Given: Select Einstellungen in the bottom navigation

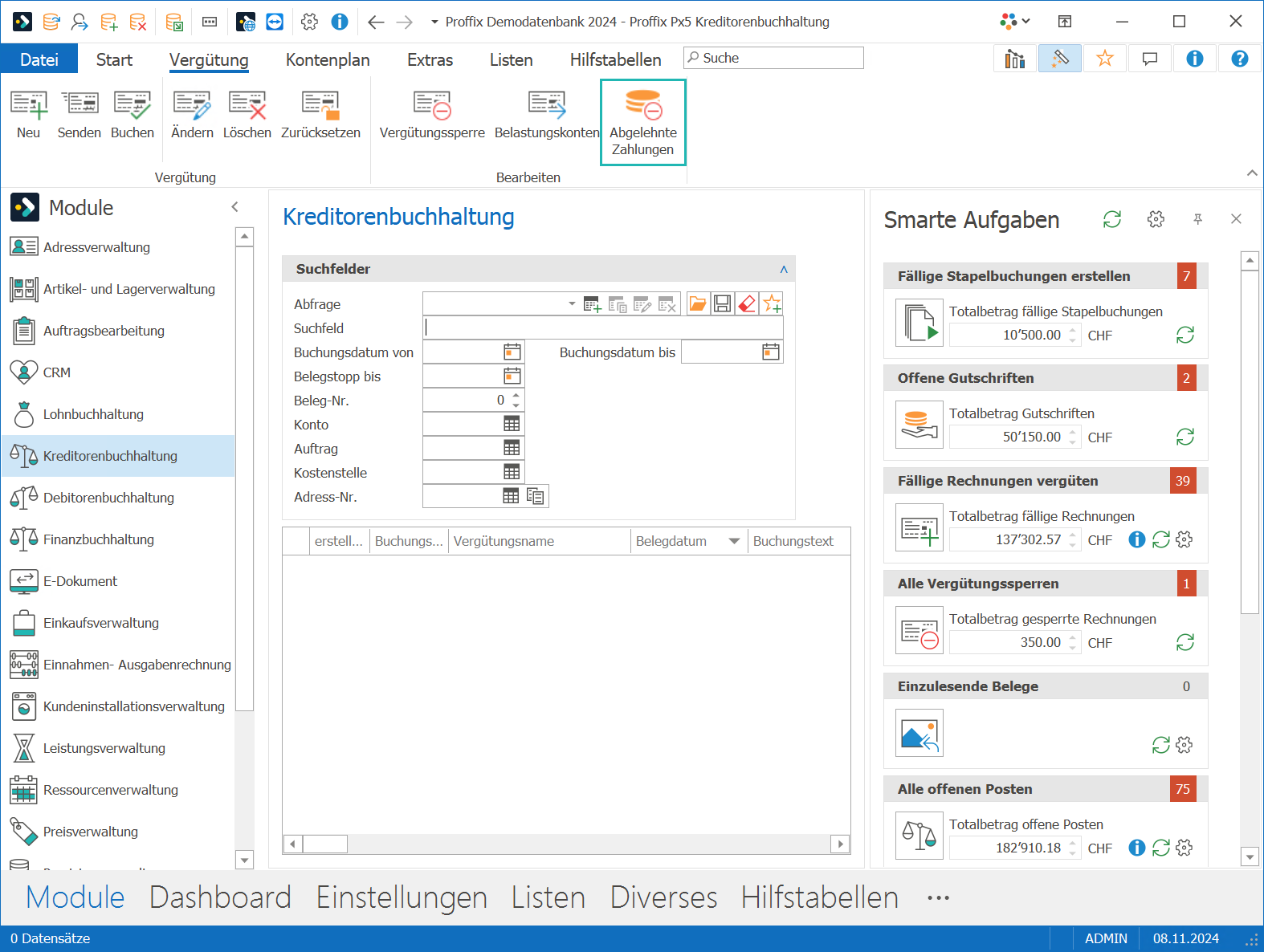Looking at the screenshot, I should 402,897.
